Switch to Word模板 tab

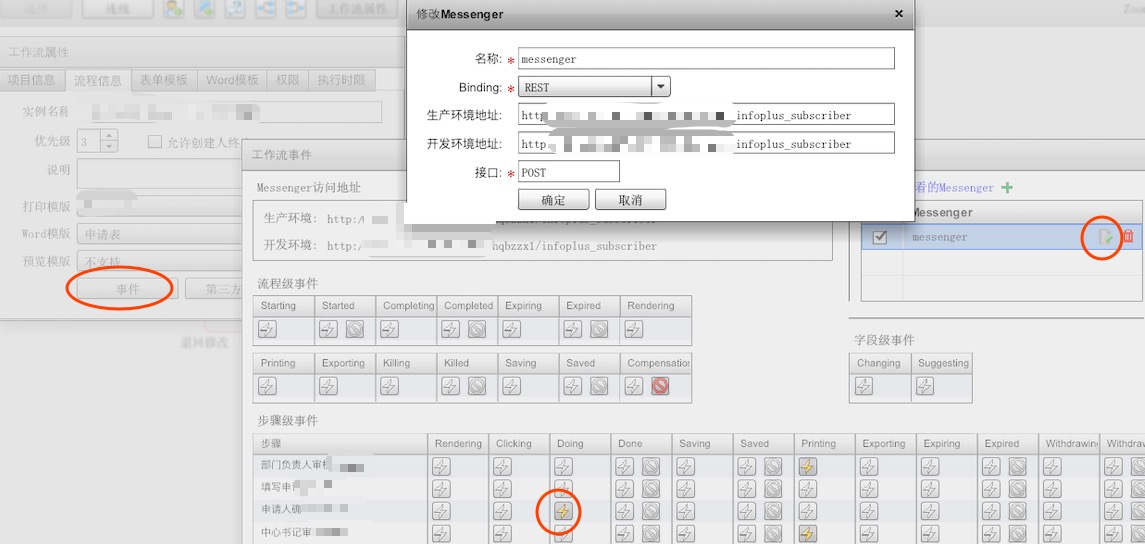232,80
